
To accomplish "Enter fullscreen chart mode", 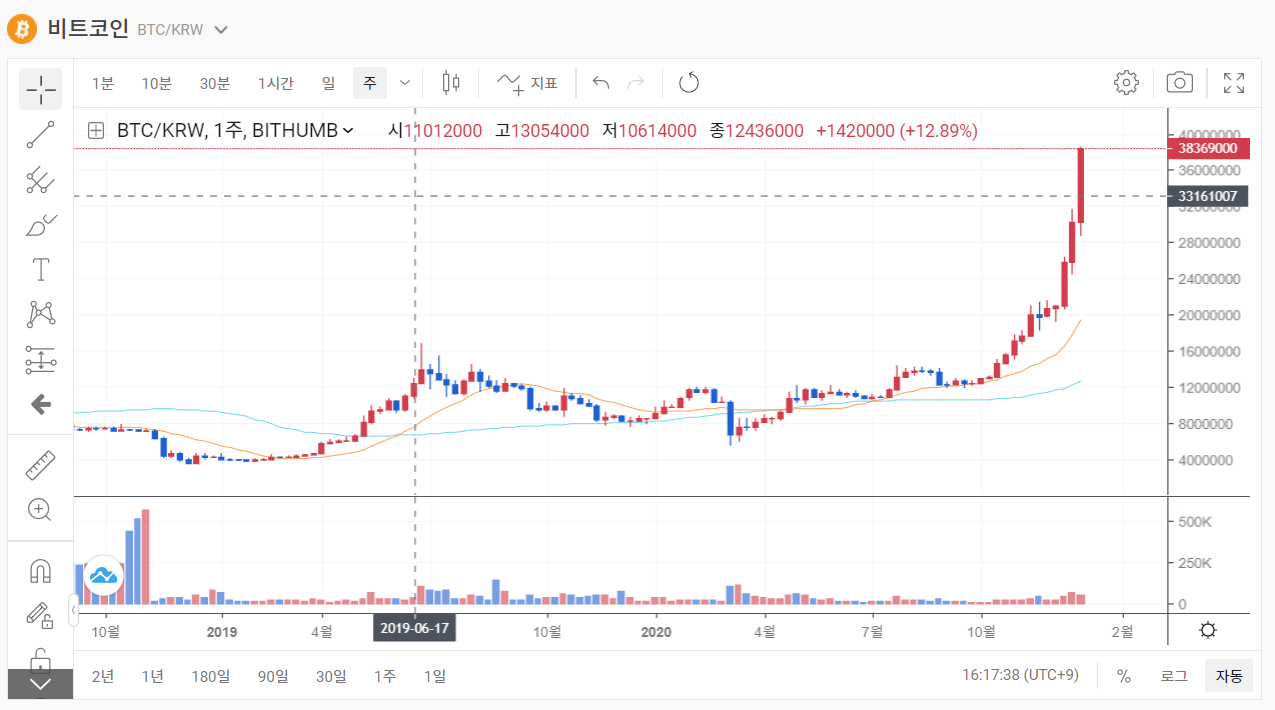I will [1234, 83].
